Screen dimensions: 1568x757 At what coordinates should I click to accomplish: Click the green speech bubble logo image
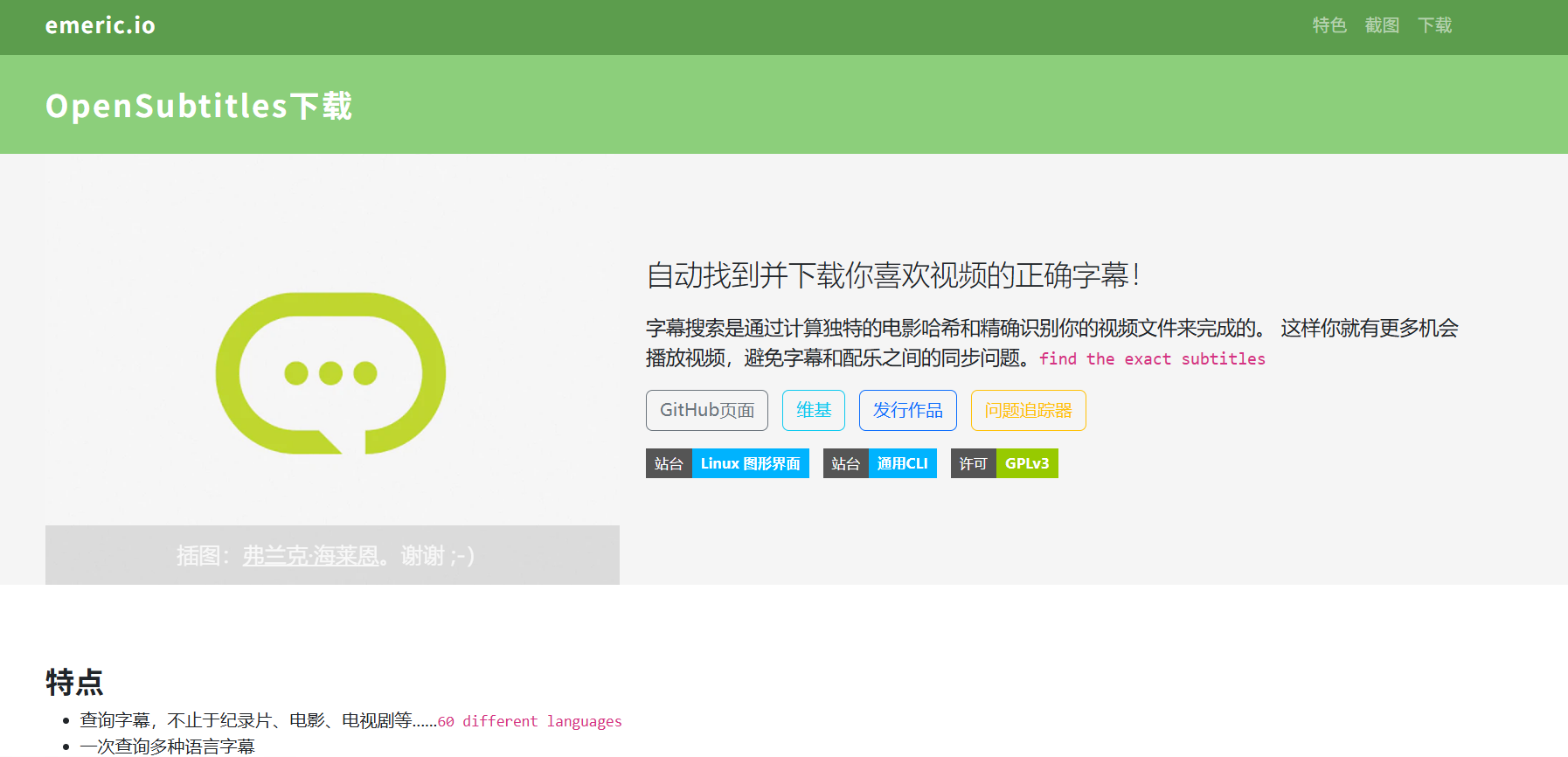pyautogui.click(x=331, y=373)
